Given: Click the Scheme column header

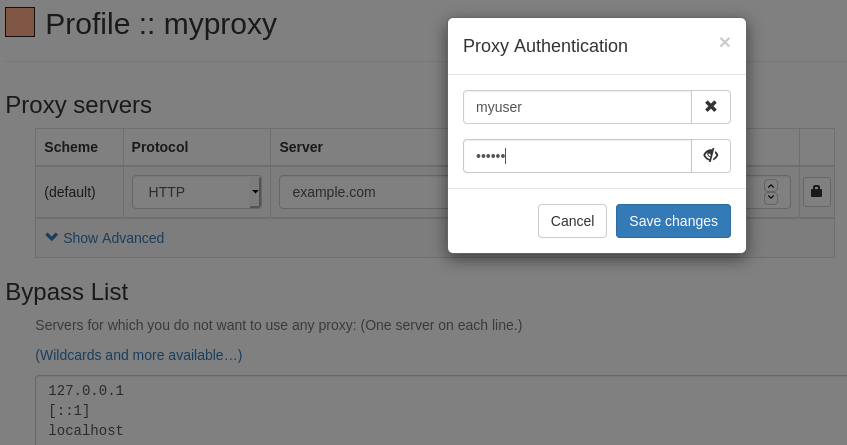Looking at the screenshot, I should point(71,147).
